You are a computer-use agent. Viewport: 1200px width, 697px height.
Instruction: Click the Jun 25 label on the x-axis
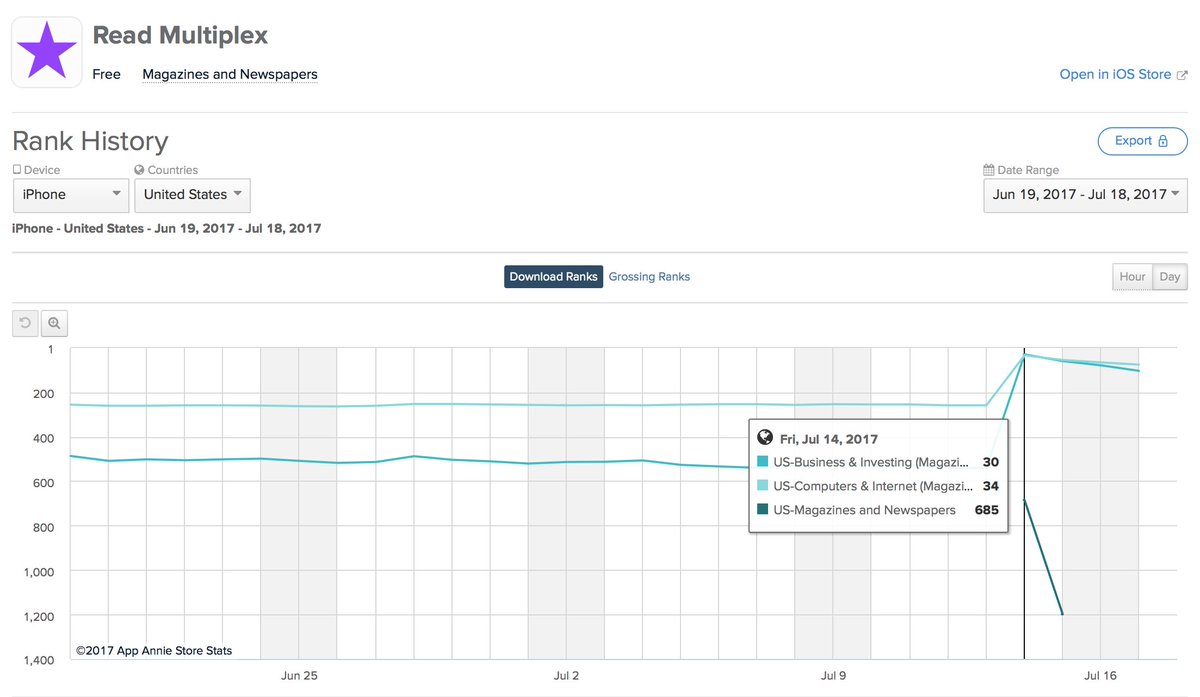pyautogui.click(x=299, y=677)
